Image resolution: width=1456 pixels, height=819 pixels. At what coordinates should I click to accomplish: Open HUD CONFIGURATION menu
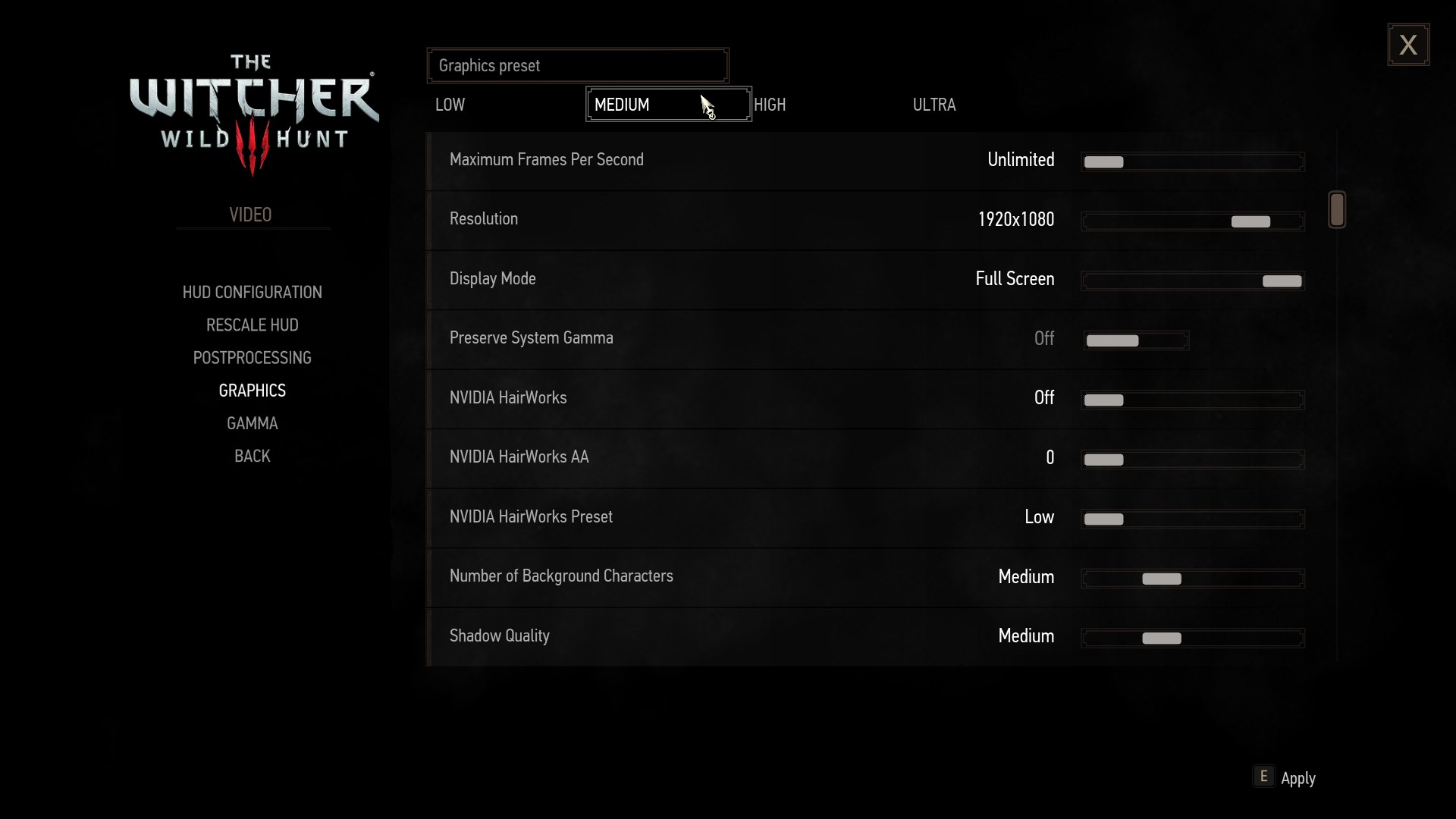pyautogui.click(x=252, y=291)
